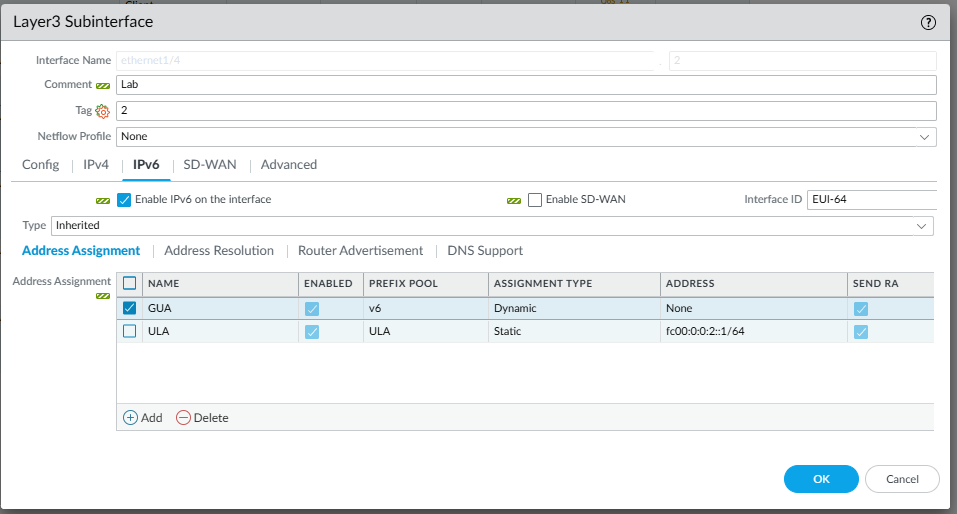957x514 pixels.
Task: Switch to the IPv4 tab
Action: point(96,164)
